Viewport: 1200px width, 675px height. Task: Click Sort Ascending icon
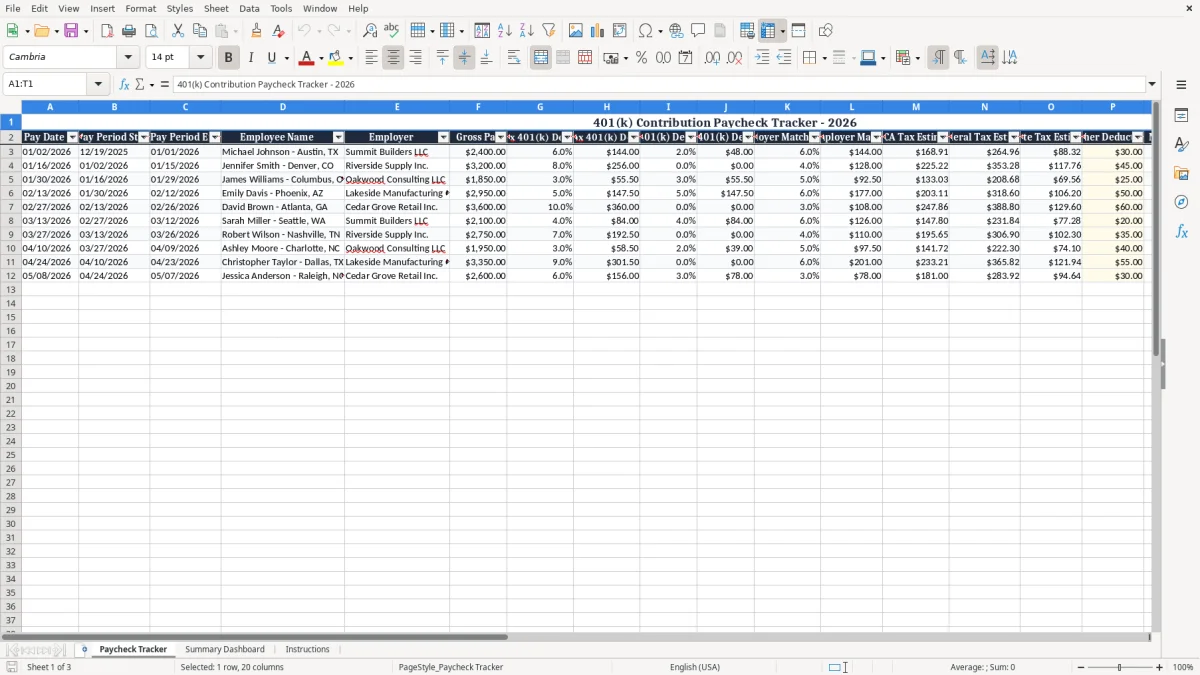(x=505, y=31)
